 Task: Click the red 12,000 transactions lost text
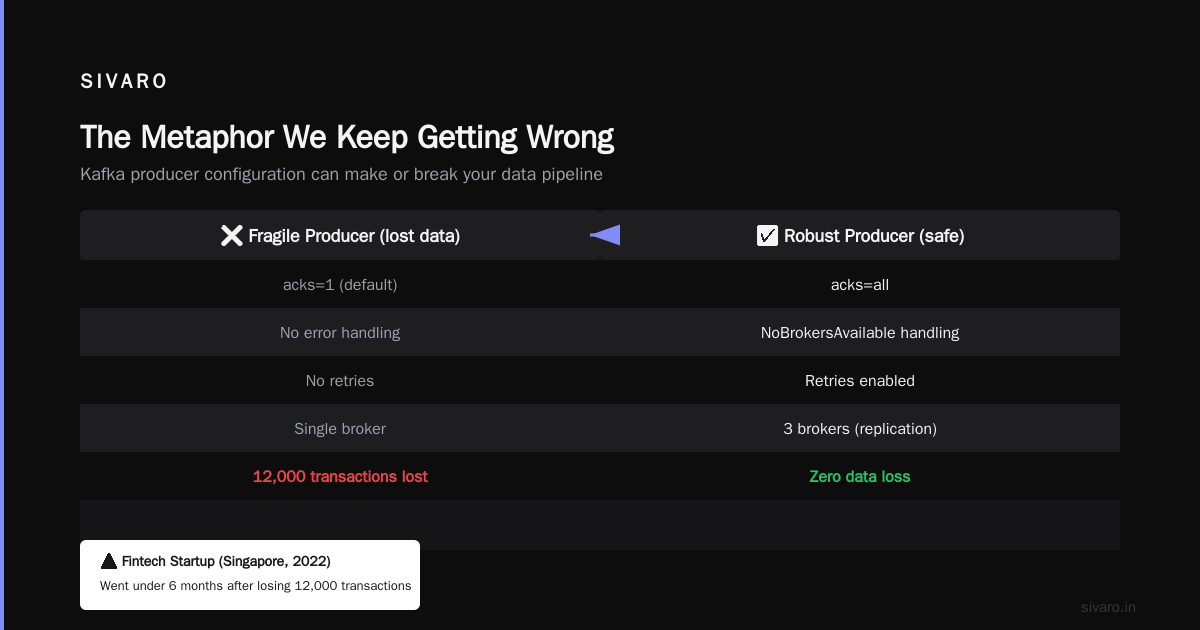click(x=340, y=477)
